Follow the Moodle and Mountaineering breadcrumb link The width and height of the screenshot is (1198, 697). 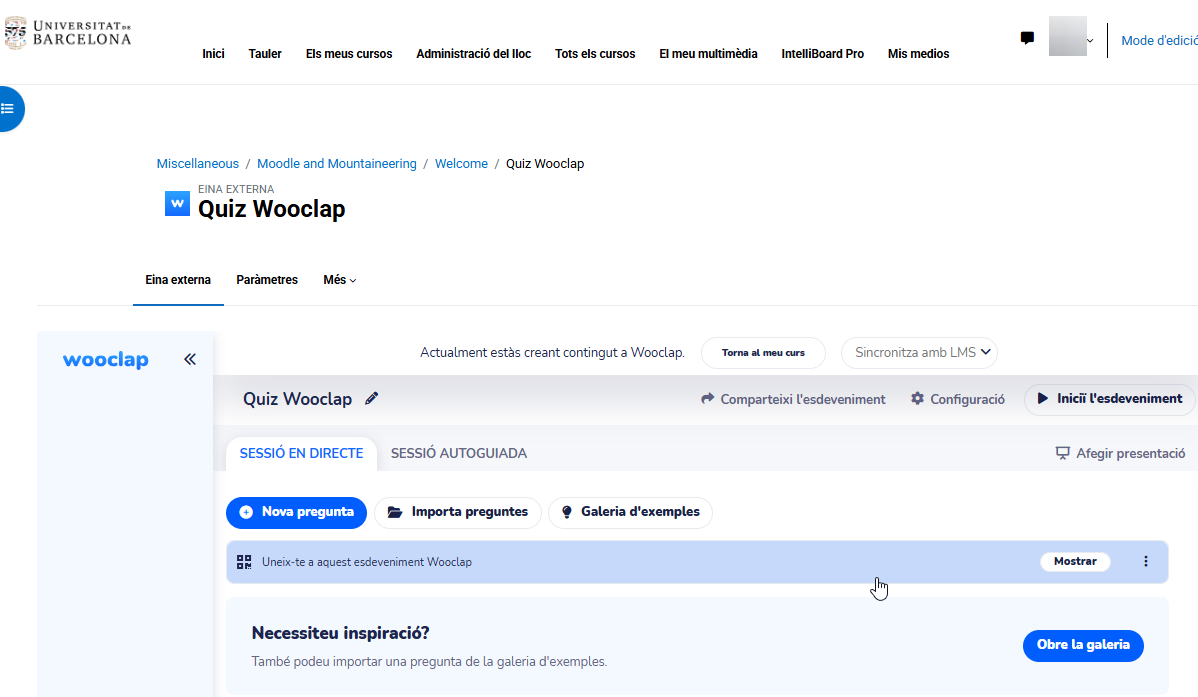click(337, 164)
